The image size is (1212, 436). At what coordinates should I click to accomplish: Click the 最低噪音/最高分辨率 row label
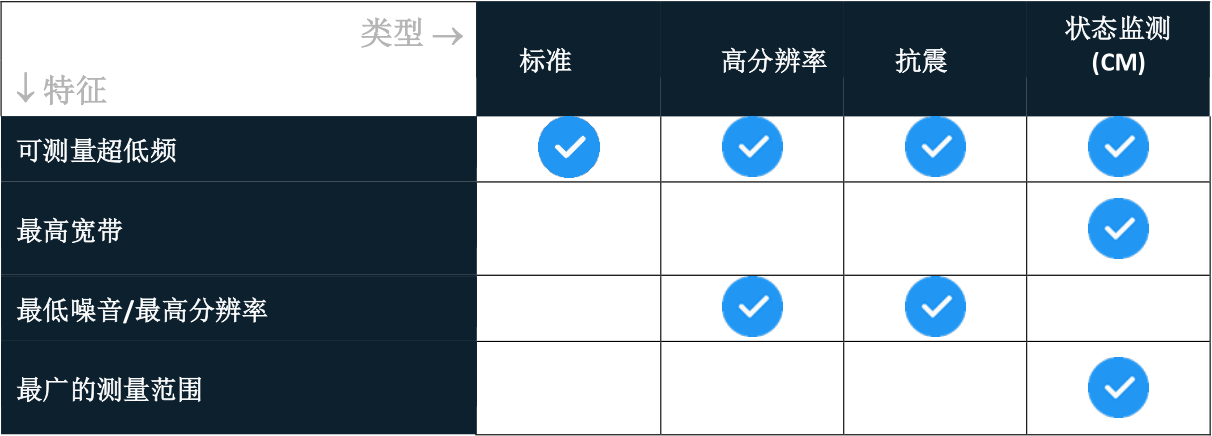point(142,311)
